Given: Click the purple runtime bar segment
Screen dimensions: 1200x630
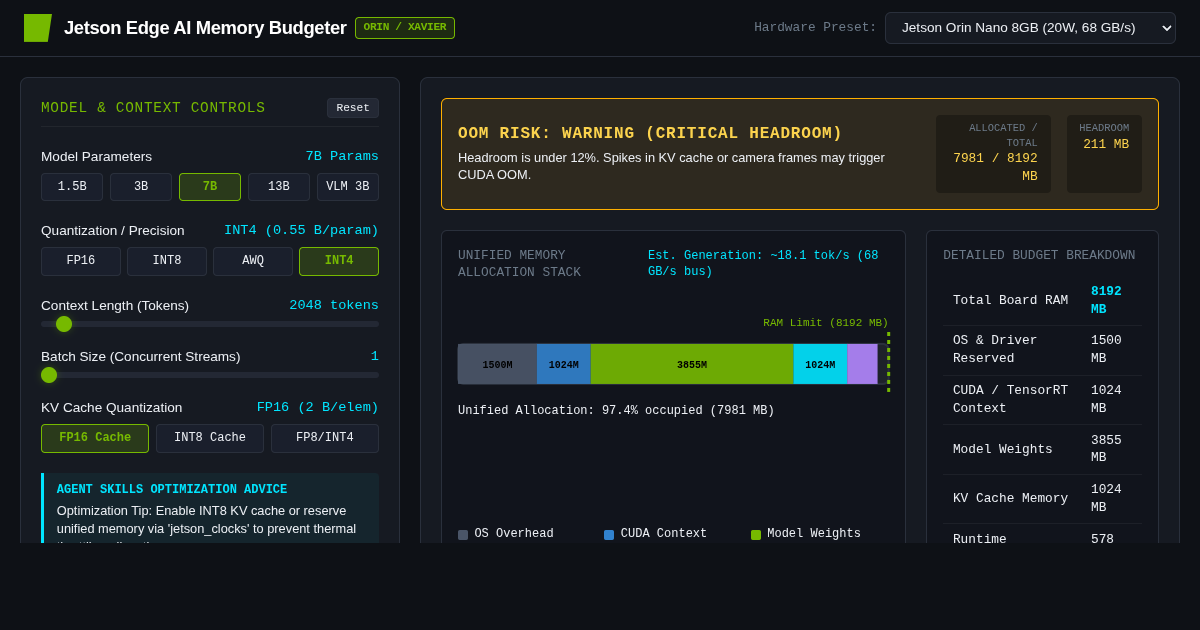Looking at the screenshot, I should point(863,364).
